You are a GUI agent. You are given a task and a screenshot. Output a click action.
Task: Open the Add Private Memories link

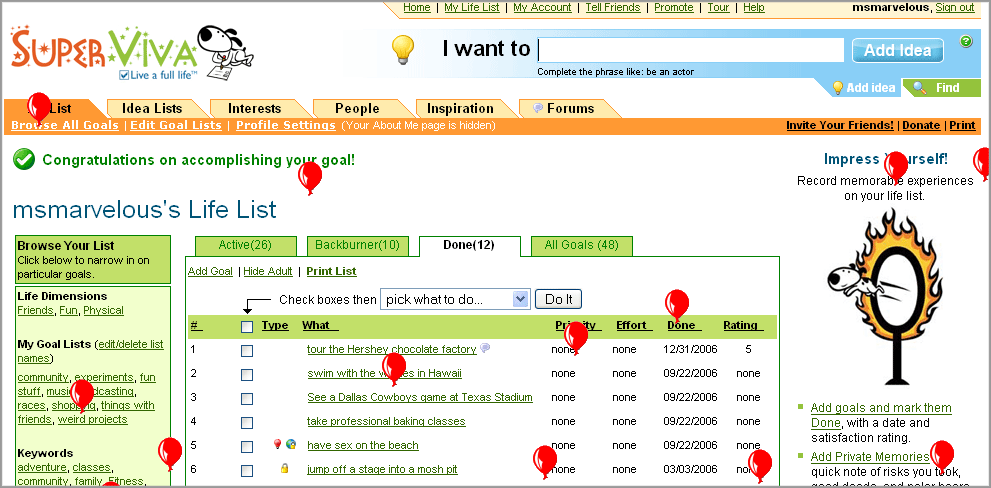tap(870, 456)
